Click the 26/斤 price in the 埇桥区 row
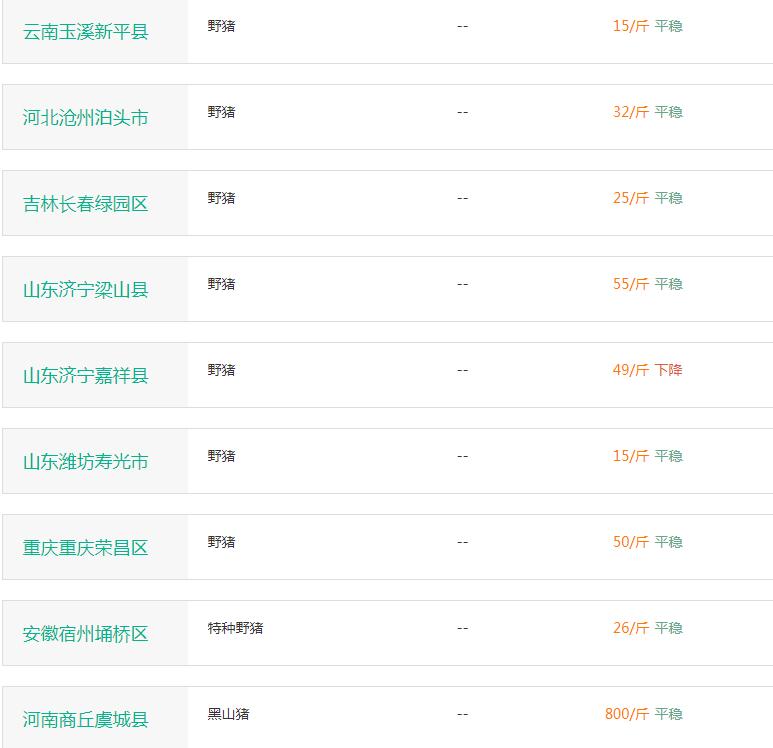 pyautogui.click(x=631, y=628)
